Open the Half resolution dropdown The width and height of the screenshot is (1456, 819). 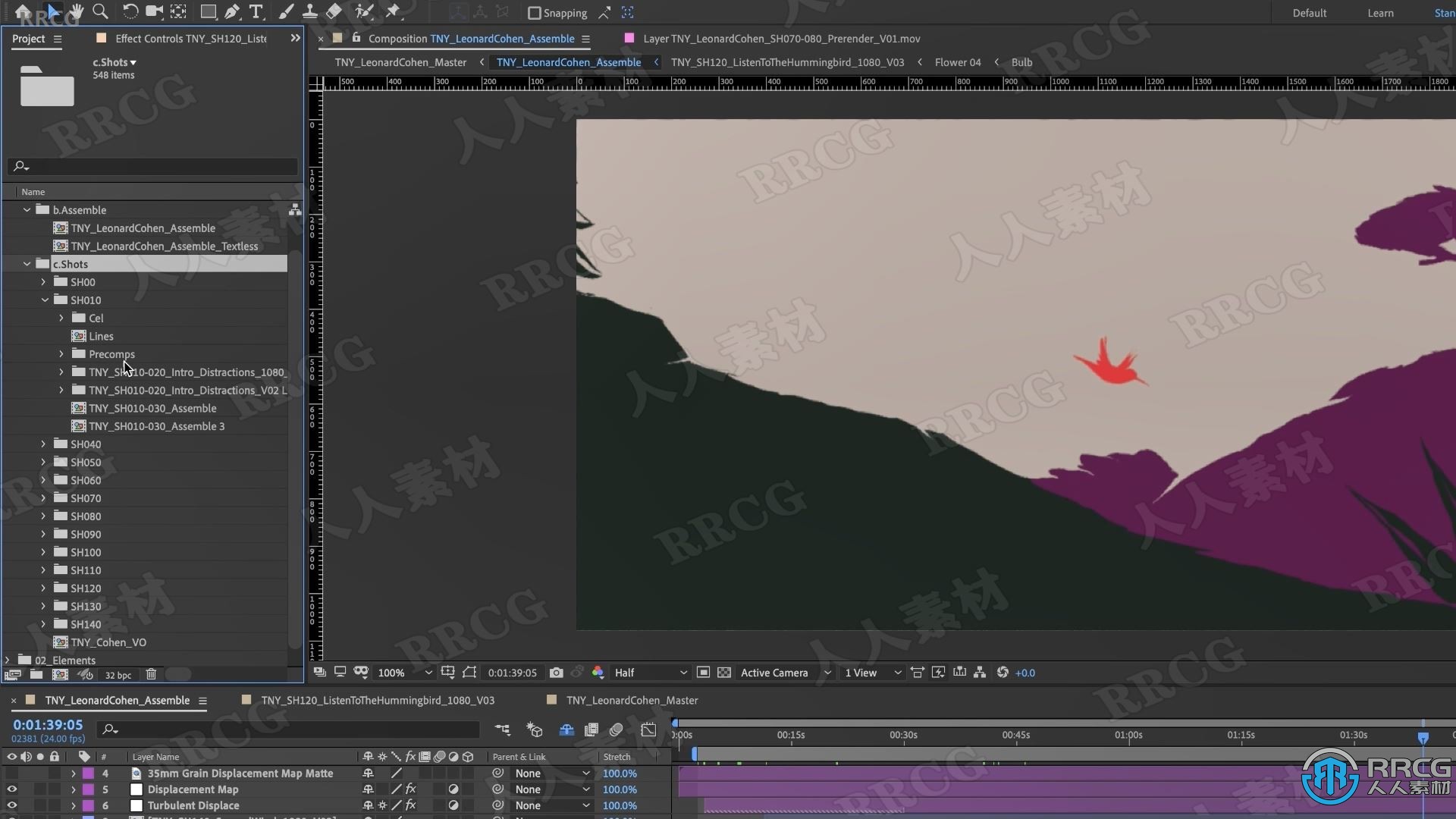tap(650, 673)
